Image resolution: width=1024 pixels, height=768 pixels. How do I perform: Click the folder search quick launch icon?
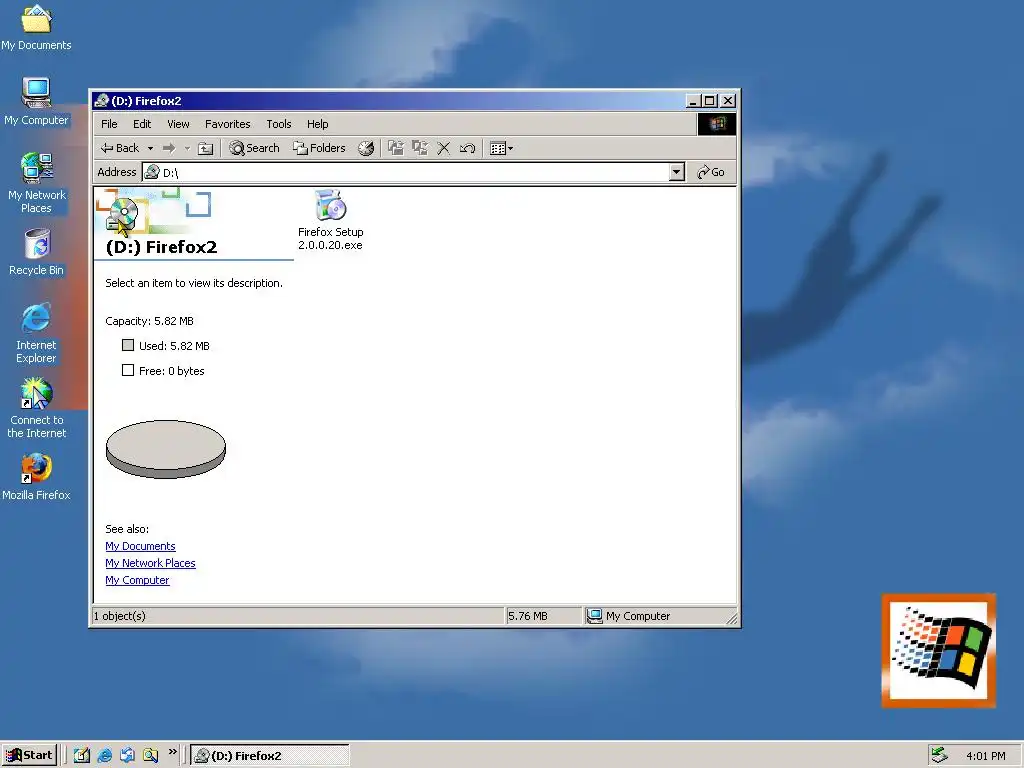[x=150, y=756]
